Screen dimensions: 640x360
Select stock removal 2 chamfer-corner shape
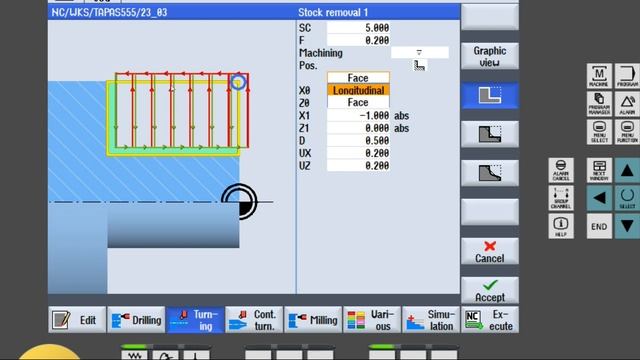click(490, 134)
